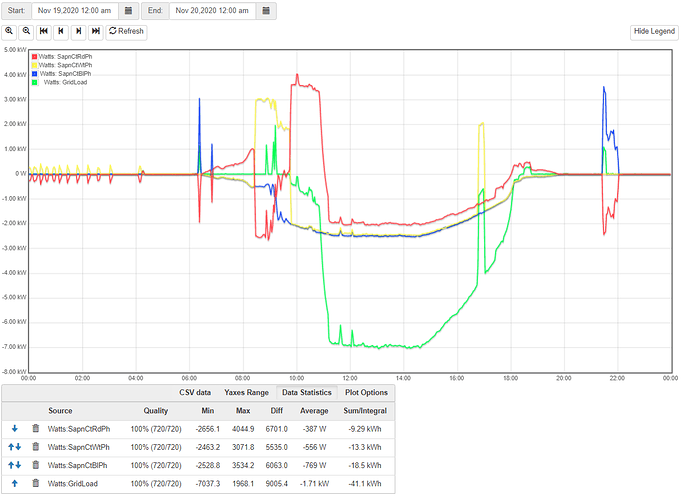Viewport: 681px width, 500px height.
Task: Move Watts:SapnCtBlPh row down with arrow
Action: coord(18,465)
